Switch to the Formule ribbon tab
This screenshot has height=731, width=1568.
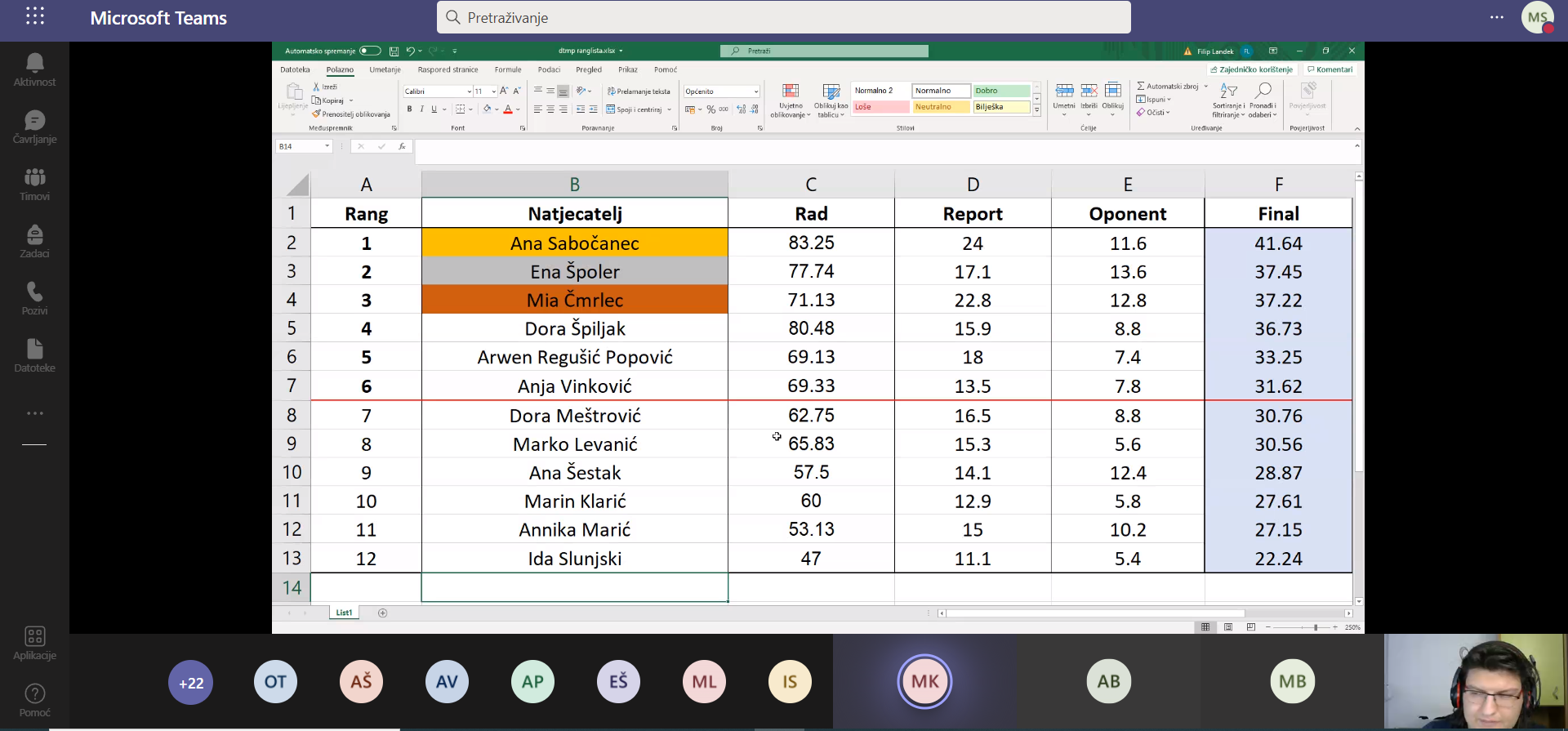pyautogui.click(x=507, y=69)
